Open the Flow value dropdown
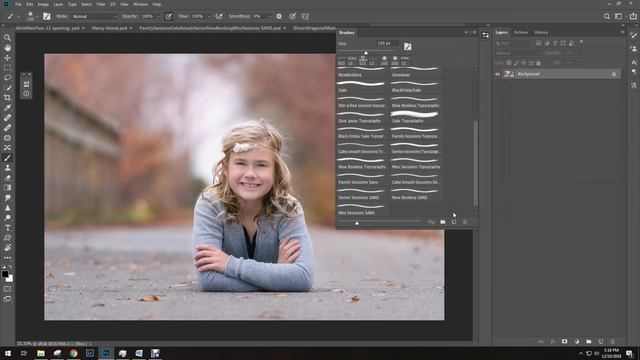 tap(209, 16)
